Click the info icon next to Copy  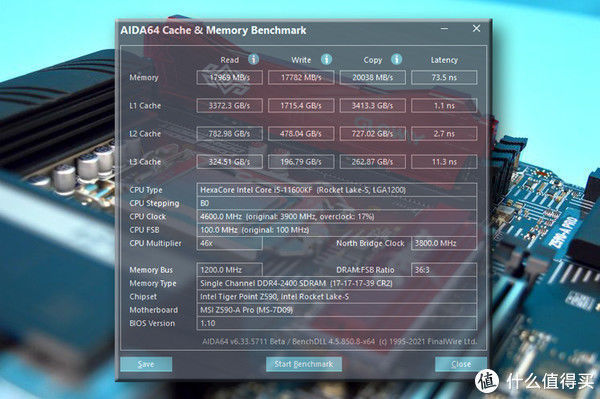tap(396, 59)
